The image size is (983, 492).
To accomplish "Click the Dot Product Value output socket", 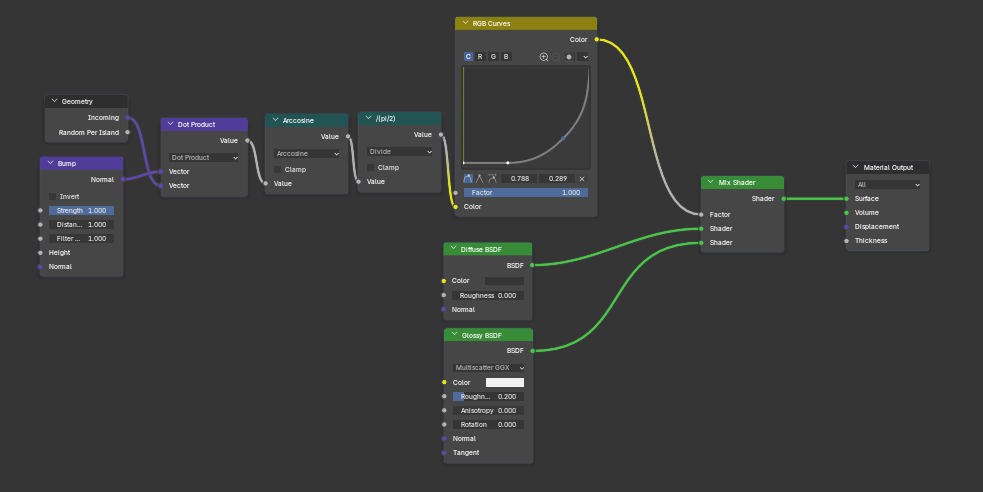I will pyautogui.click(x=247, y=140).
